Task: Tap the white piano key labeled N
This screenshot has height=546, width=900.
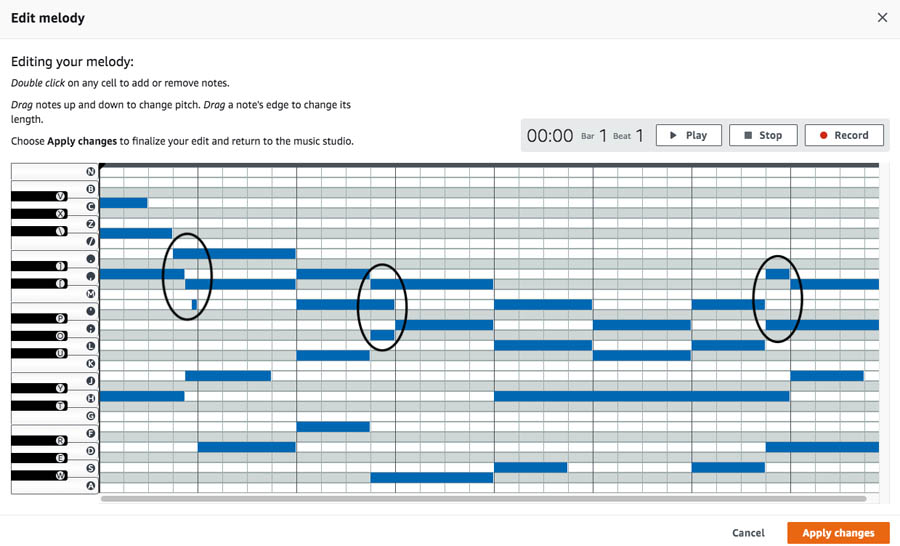Action: (x=55, y=171)
